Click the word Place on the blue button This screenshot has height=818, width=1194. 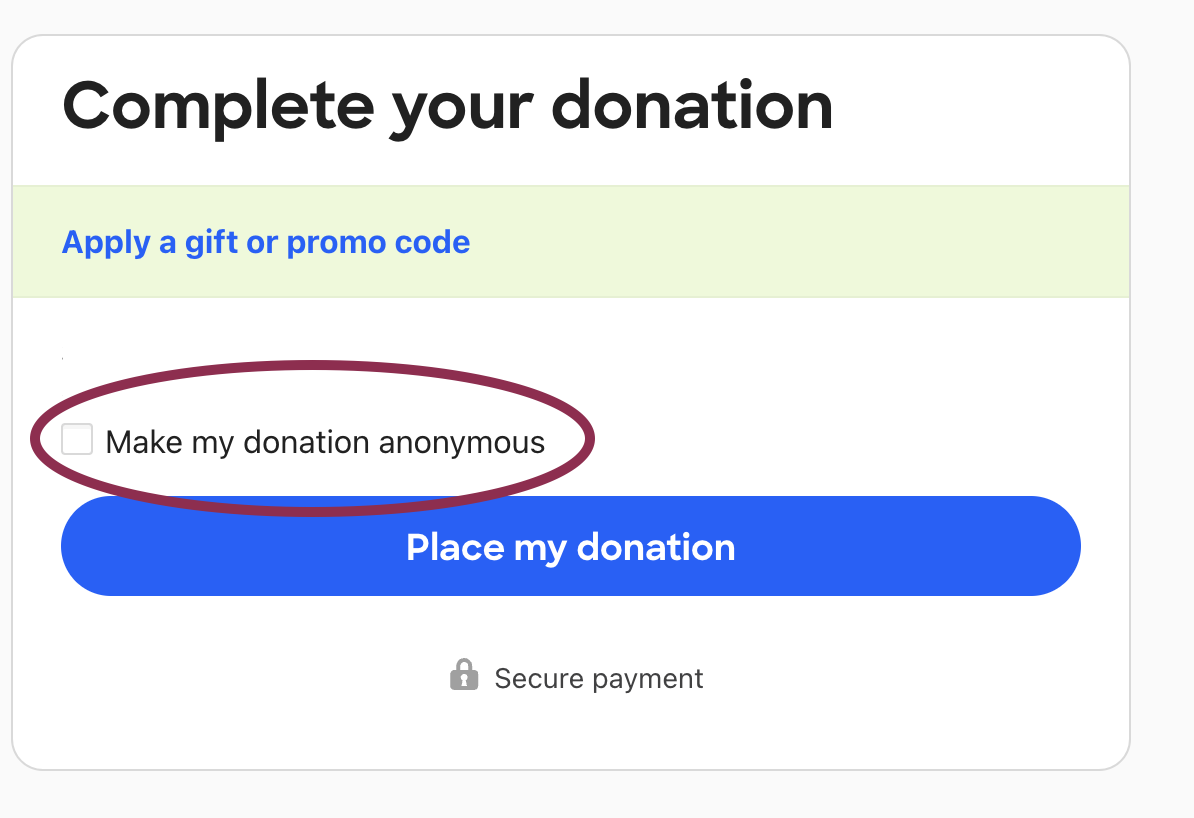coord(455,547)
